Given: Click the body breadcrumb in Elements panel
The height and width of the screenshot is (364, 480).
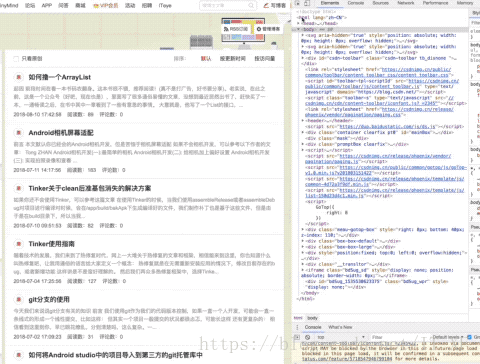Looking at the screenshot, I should tap(312, 318).
